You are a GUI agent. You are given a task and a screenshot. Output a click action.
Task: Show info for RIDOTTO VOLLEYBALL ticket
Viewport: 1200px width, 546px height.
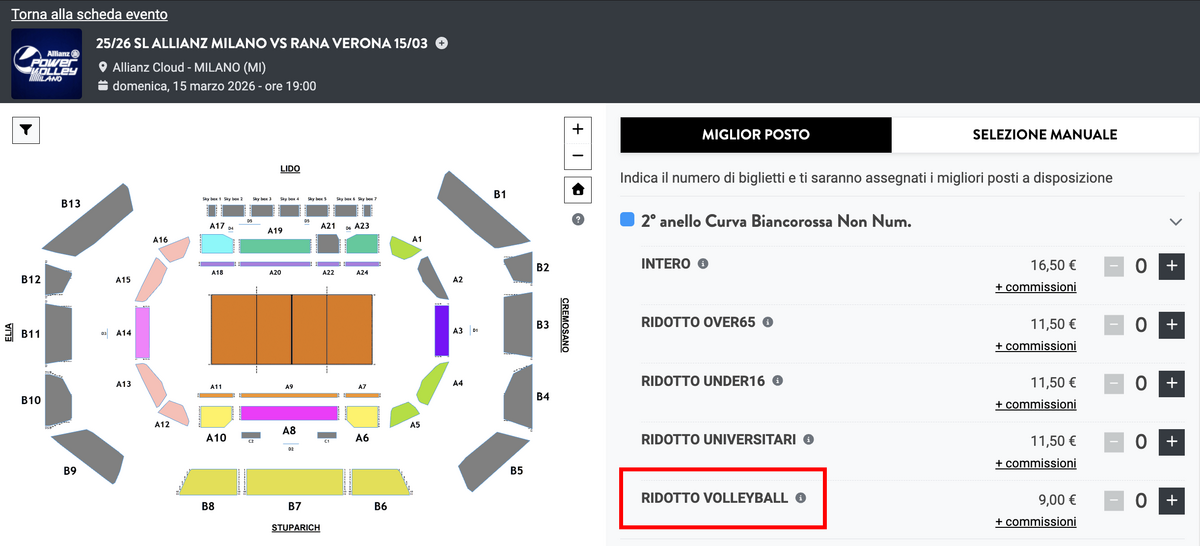(x=800, y=498)
